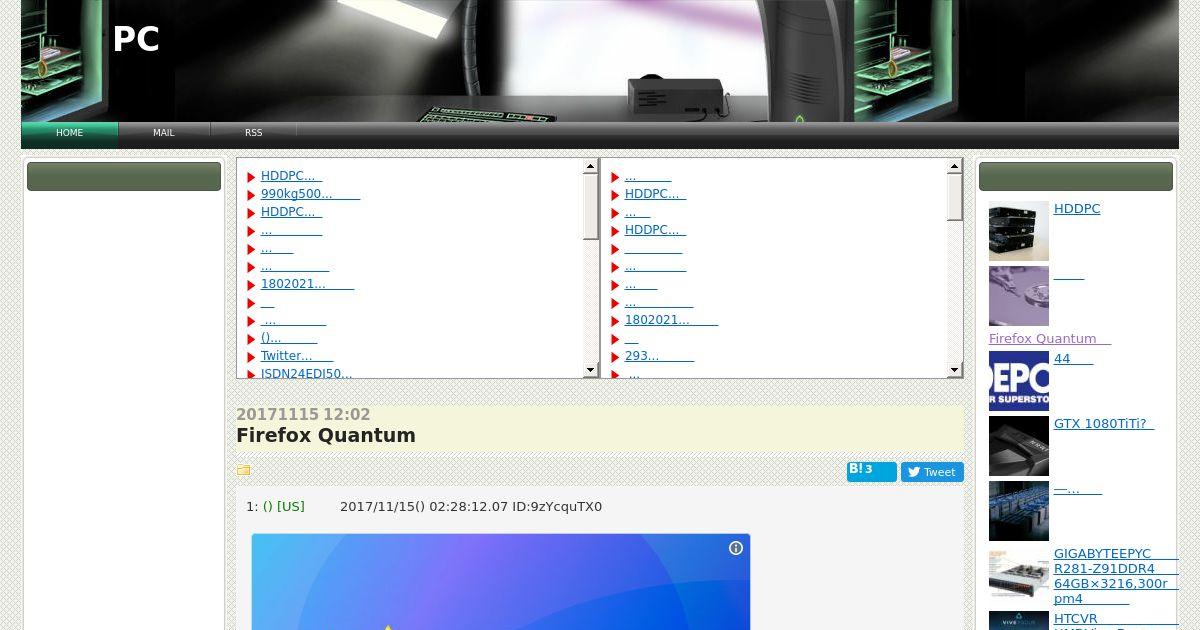1200x630 pixels.
Task: Open the HDDPC sidebar link
Action: 1077,209
